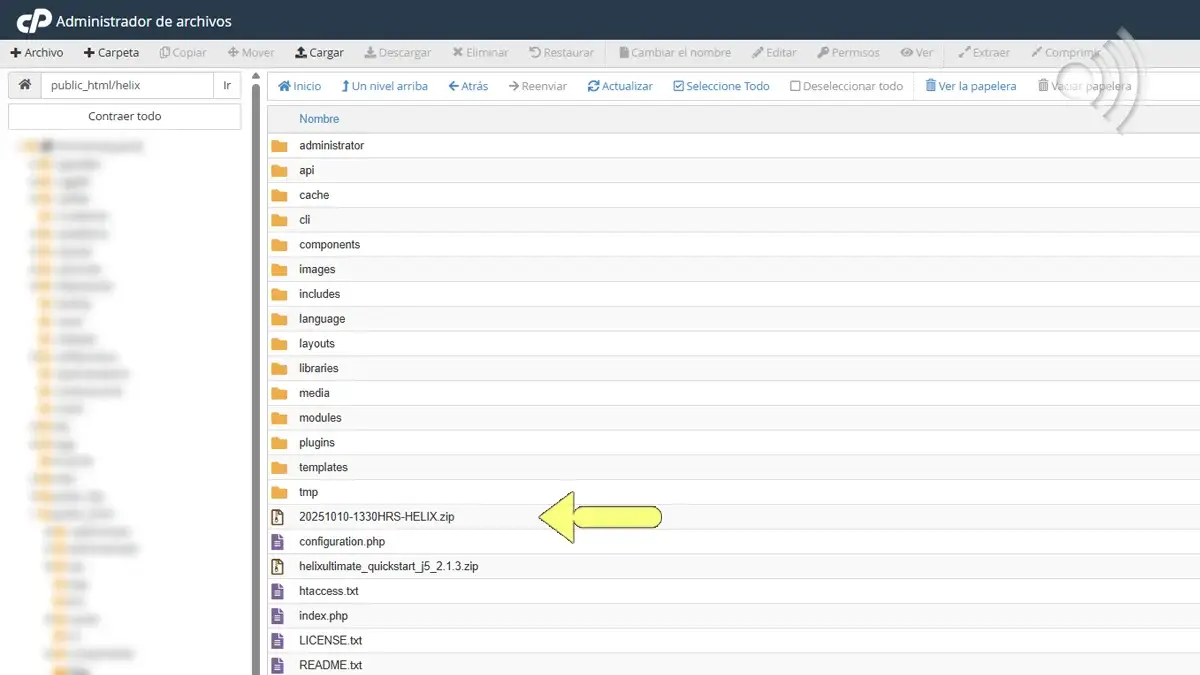Open Ver la papelera trash view
This screenshot has height=675, width=1200.
pyautogui.click(x=970, y=86)
